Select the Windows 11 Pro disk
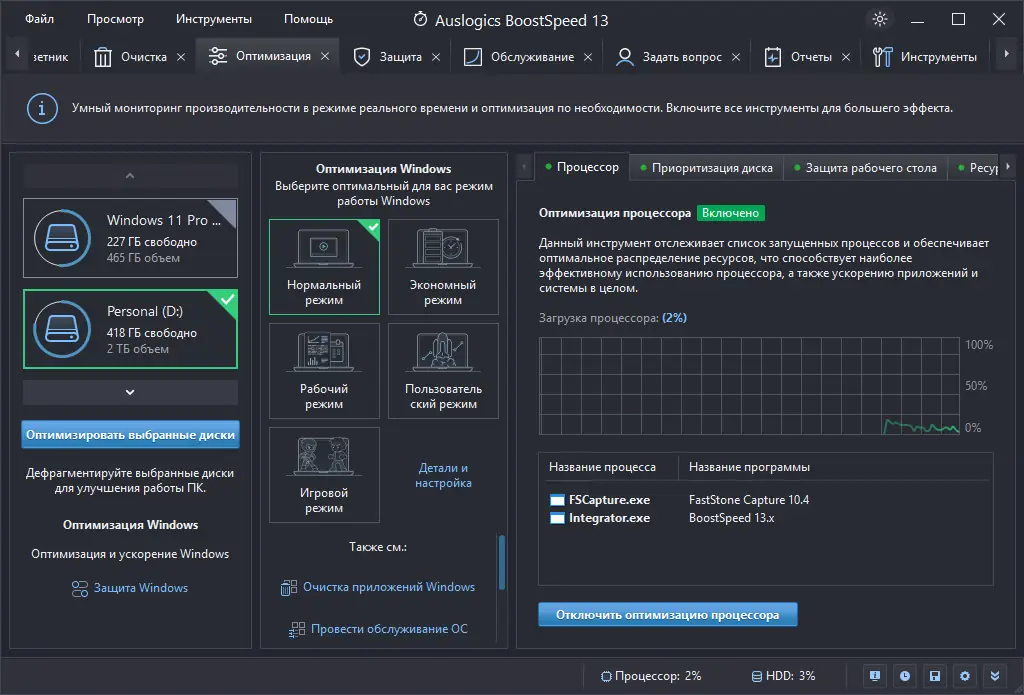The width and height of the screenshot is (1024, 695). tap(131, 238)
